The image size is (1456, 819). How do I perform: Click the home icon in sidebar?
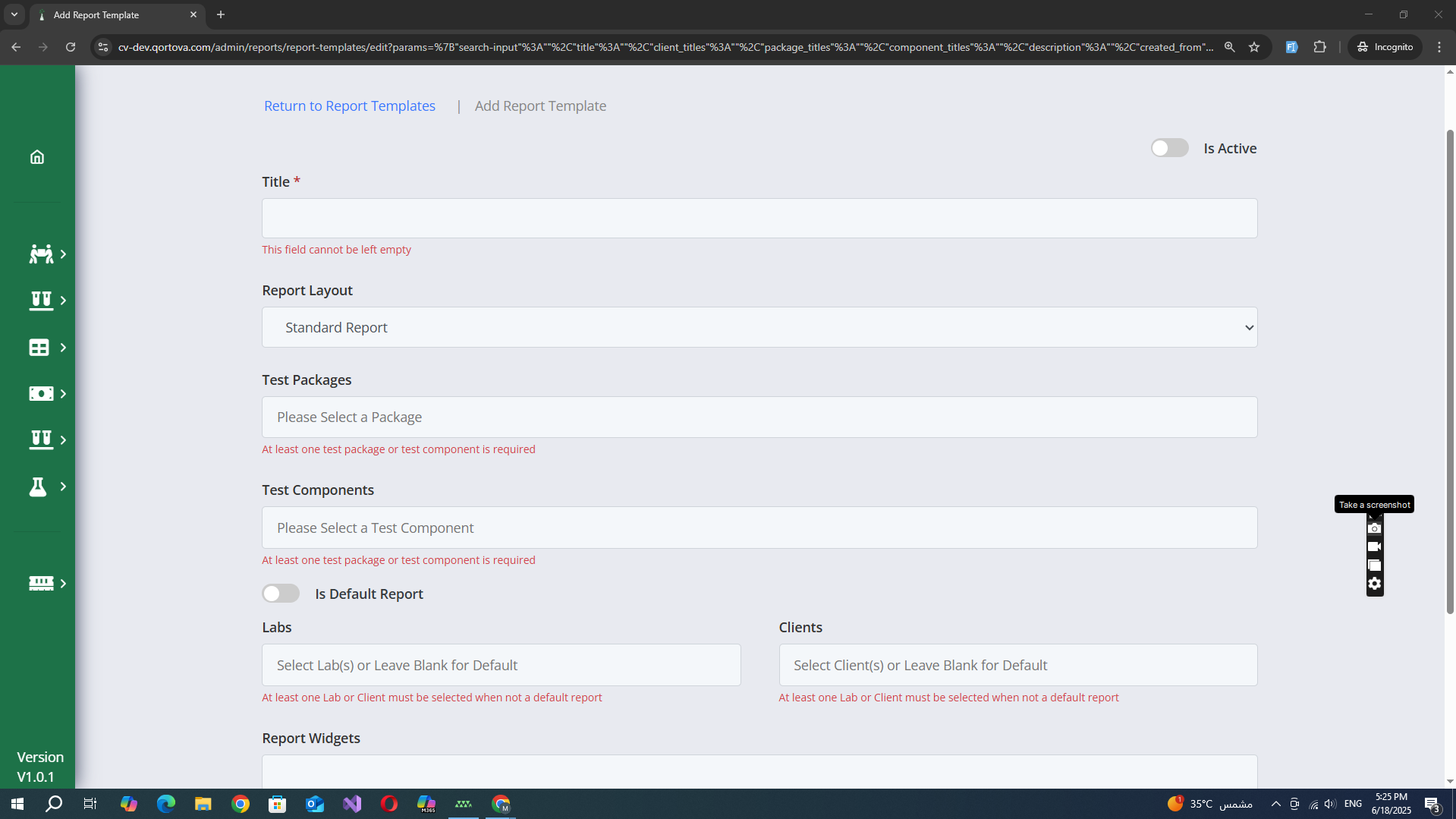[x=37, y=157]
